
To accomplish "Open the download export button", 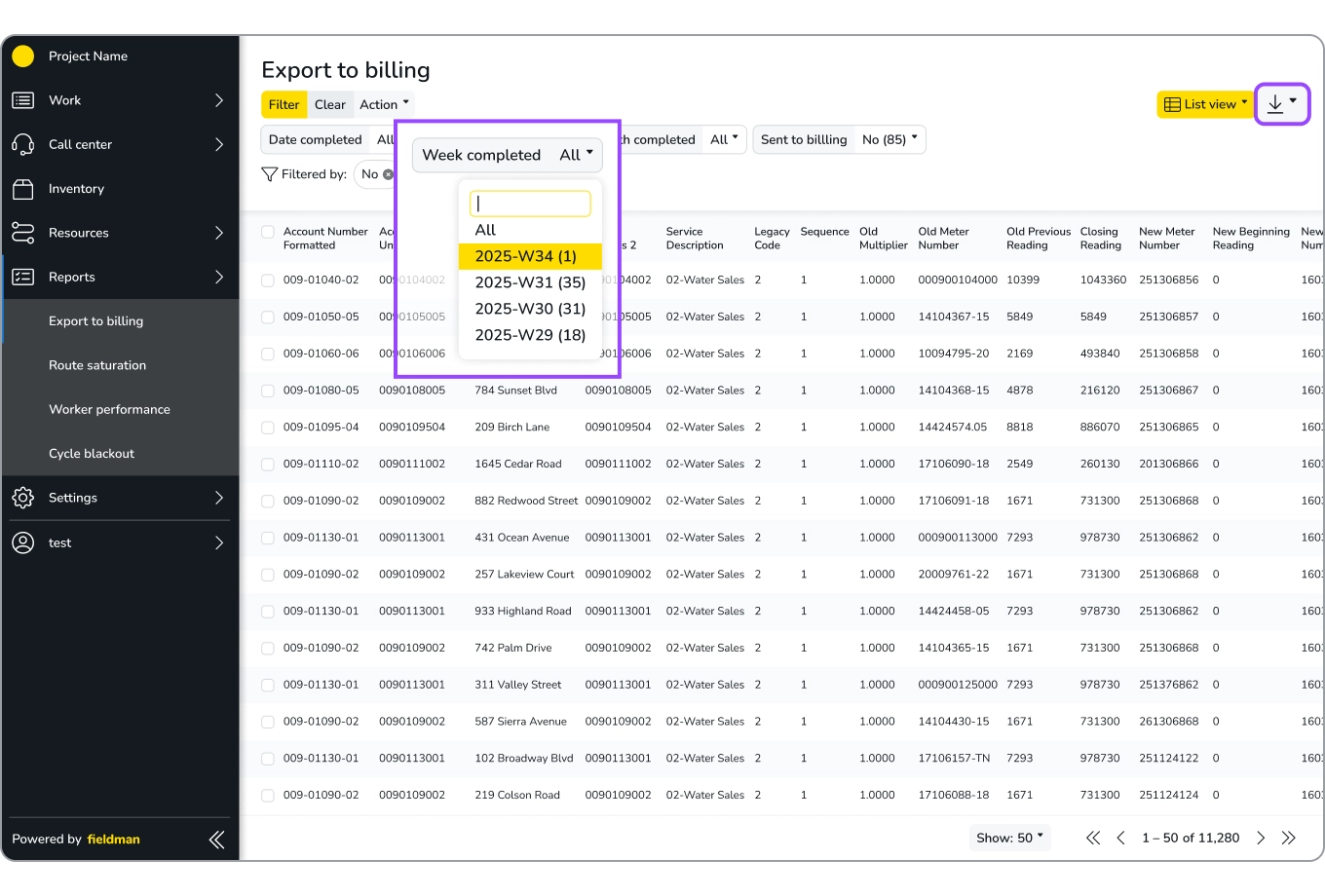I will (1282, 103).
